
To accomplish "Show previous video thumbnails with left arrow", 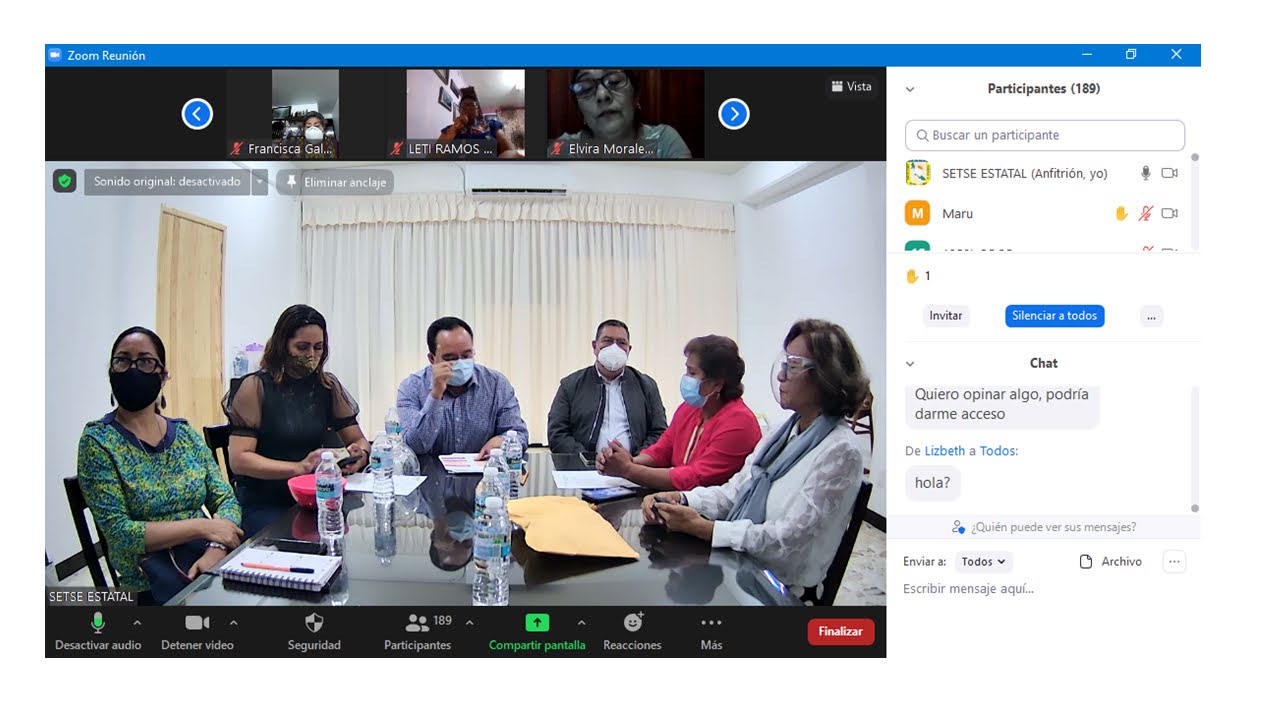I will pos(197,114).
